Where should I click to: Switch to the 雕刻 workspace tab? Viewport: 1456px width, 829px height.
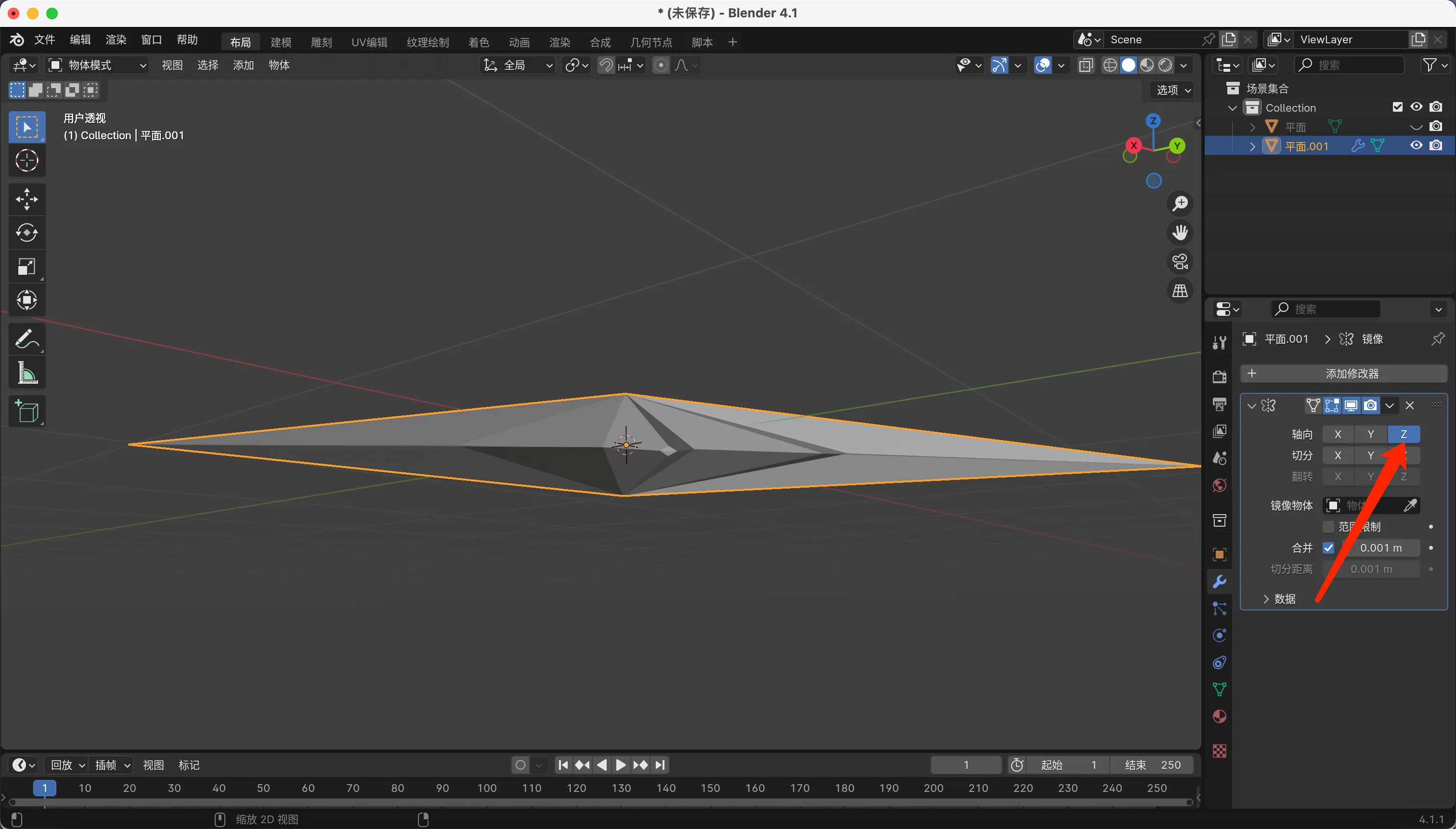point(321,42)
